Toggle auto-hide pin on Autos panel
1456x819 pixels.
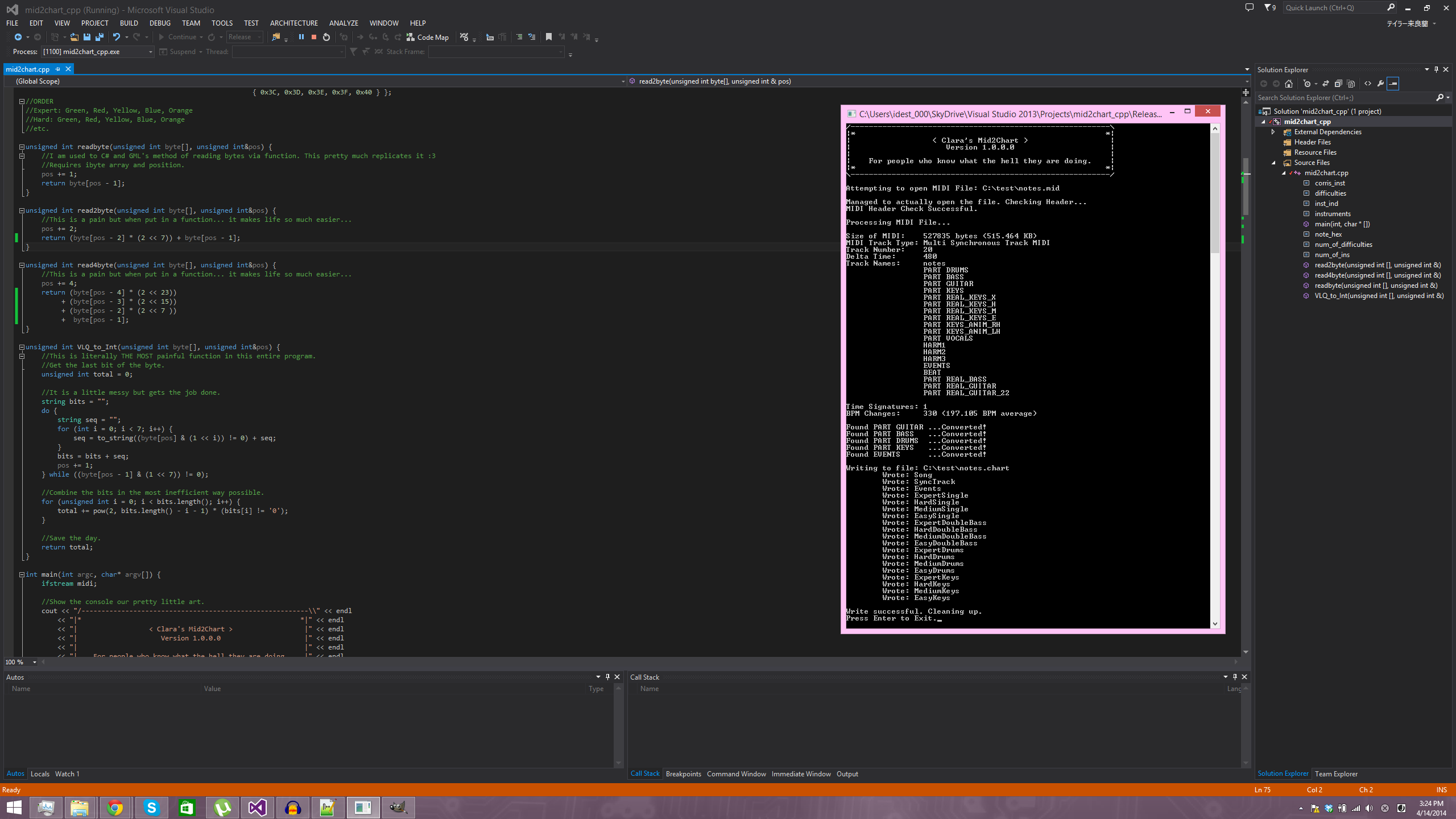coord(607,677)
